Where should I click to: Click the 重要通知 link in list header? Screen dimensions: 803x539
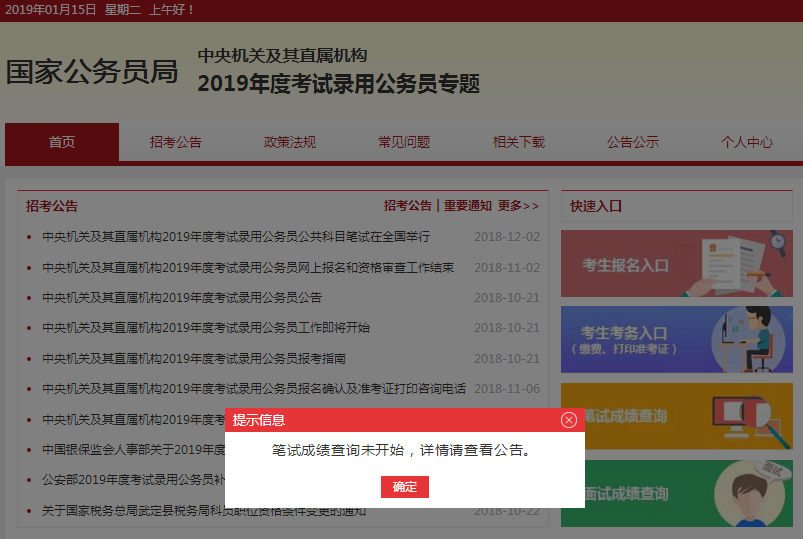(468, 206)
